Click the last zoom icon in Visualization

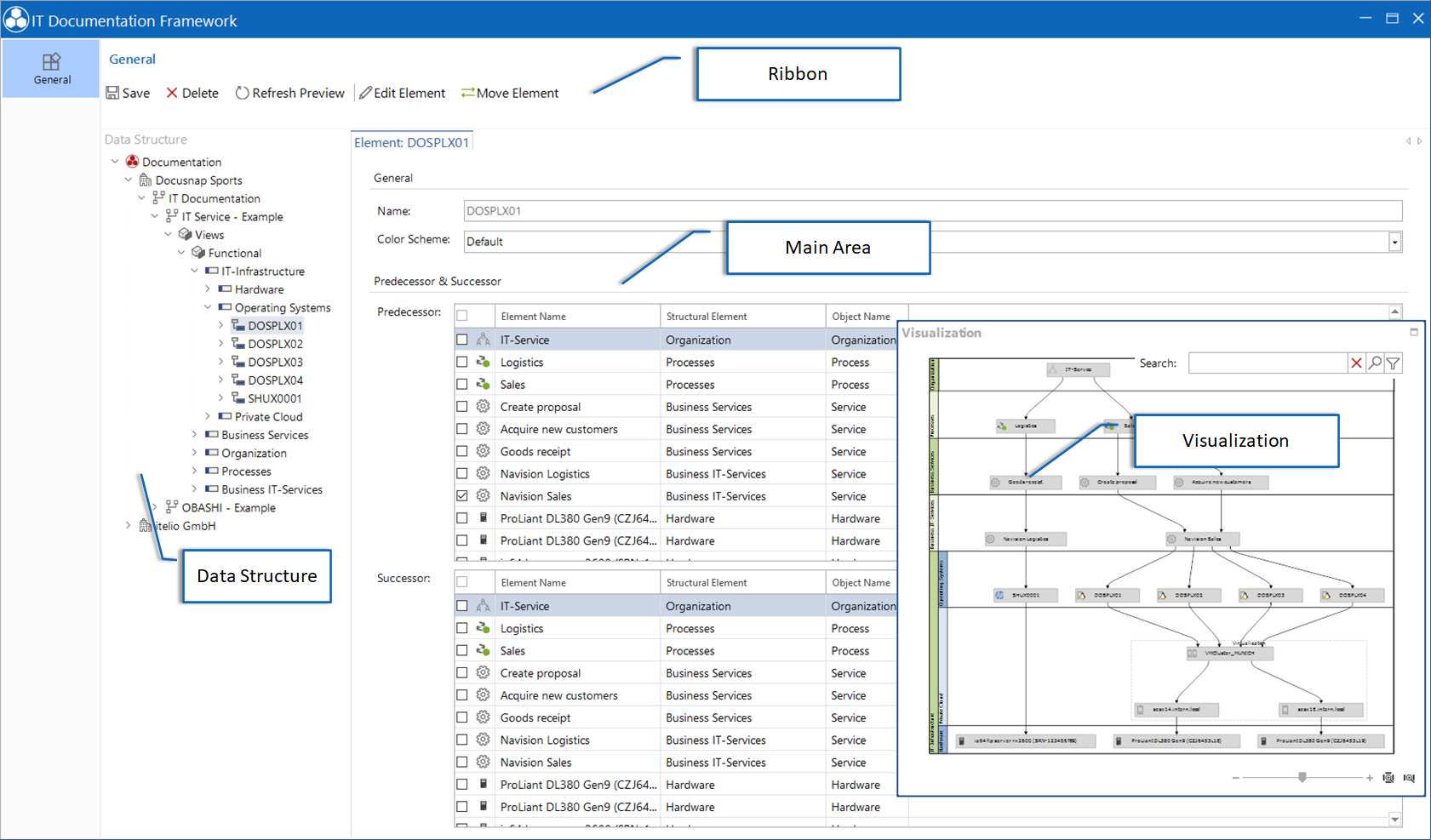(x=1409, y=778)
